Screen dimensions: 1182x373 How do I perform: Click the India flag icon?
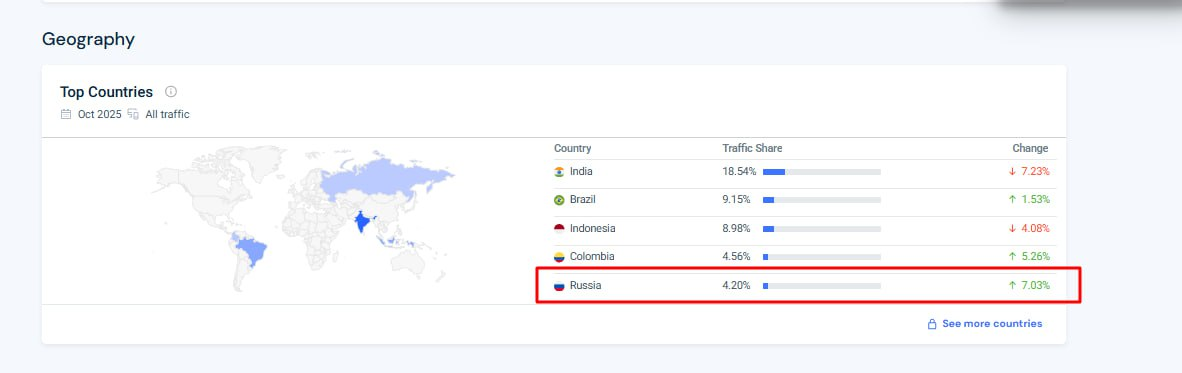(559, 172)
